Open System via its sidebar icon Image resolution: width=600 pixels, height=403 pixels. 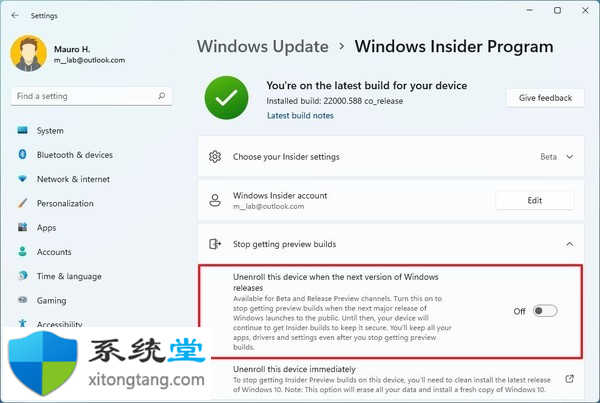coord(23,131)
